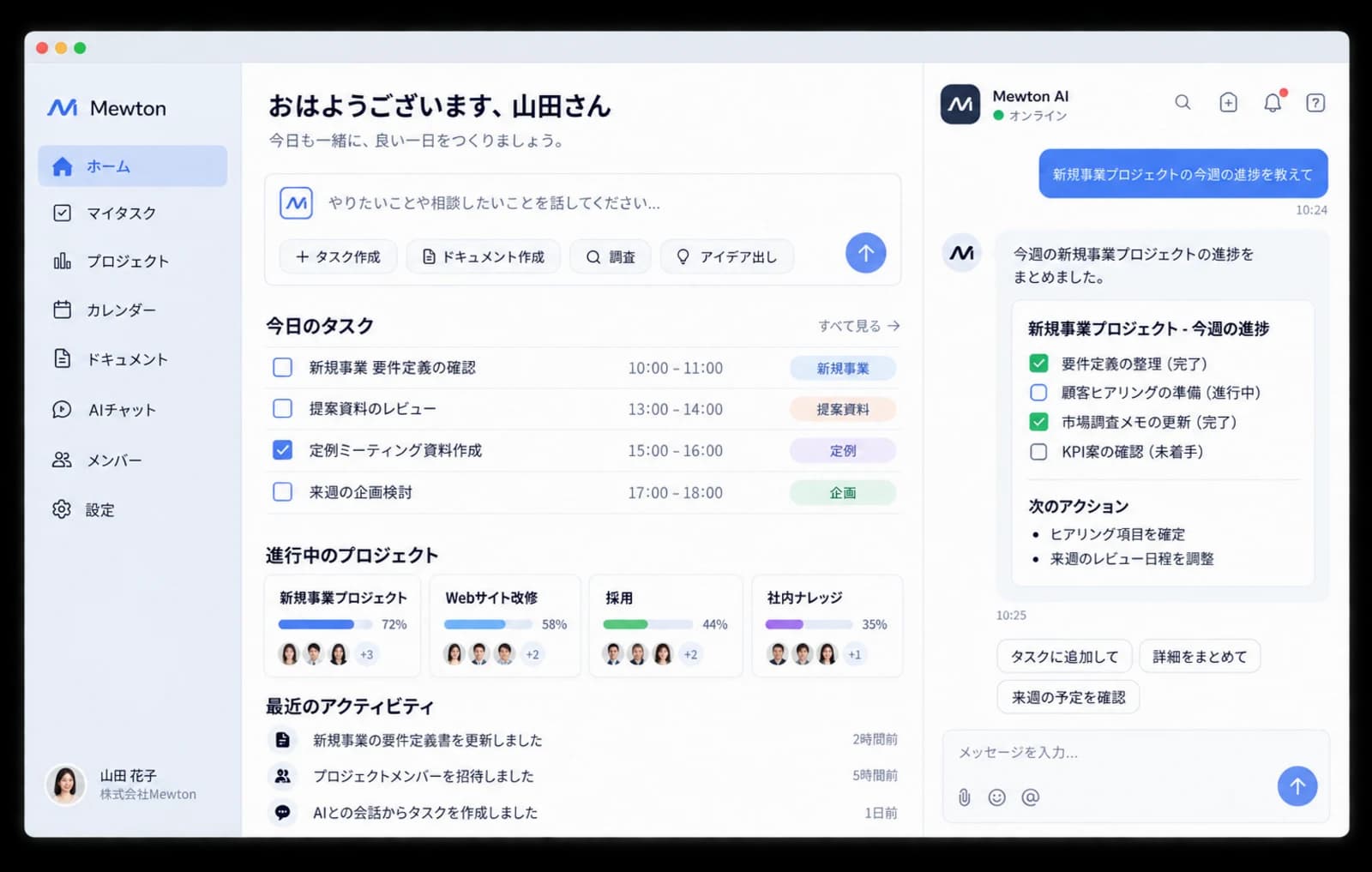Click the Mewton logo in the sidebar
This screenshot has height=872, width=1372.
[x=106, y=108]
